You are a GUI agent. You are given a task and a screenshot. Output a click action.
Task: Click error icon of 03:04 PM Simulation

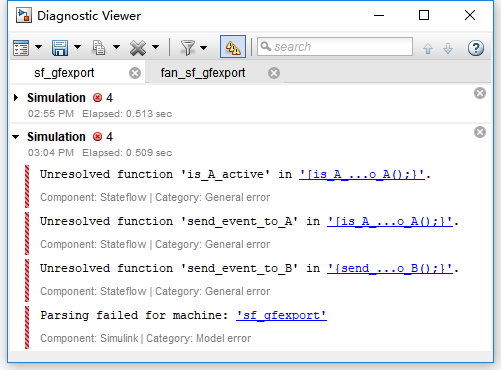[97, 137]
